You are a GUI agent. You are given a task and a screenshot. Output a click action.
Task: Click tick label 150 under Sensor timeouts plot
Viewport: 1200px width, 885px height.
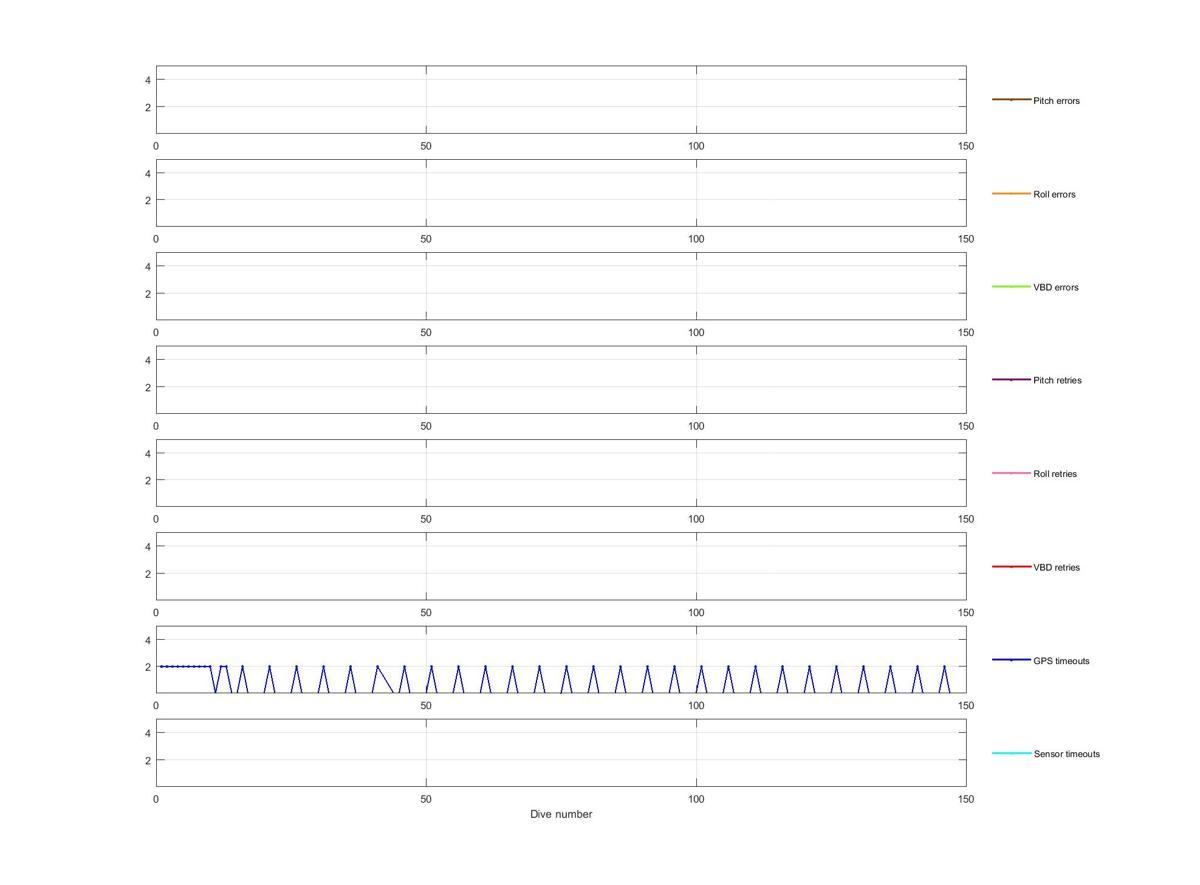tap(966, 800)
